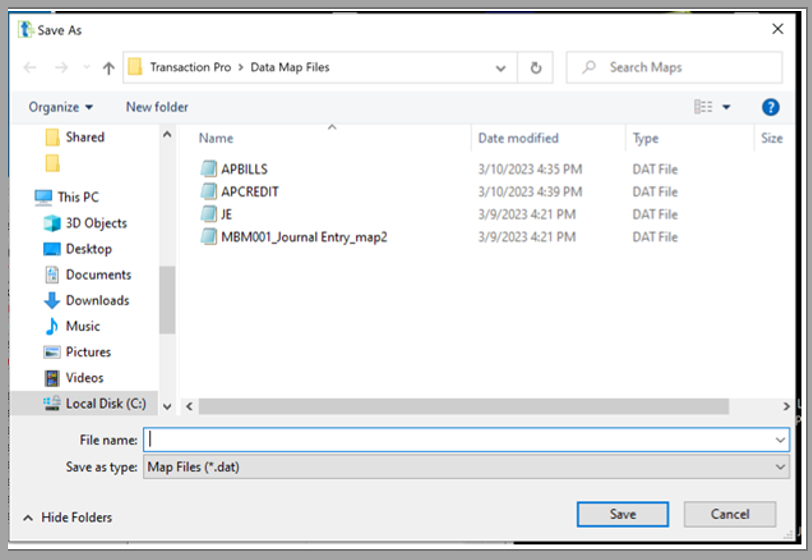Collapse the dialog with Hide Folders
812x560 pixels.
pyautogui.click(x=68, y=518)
